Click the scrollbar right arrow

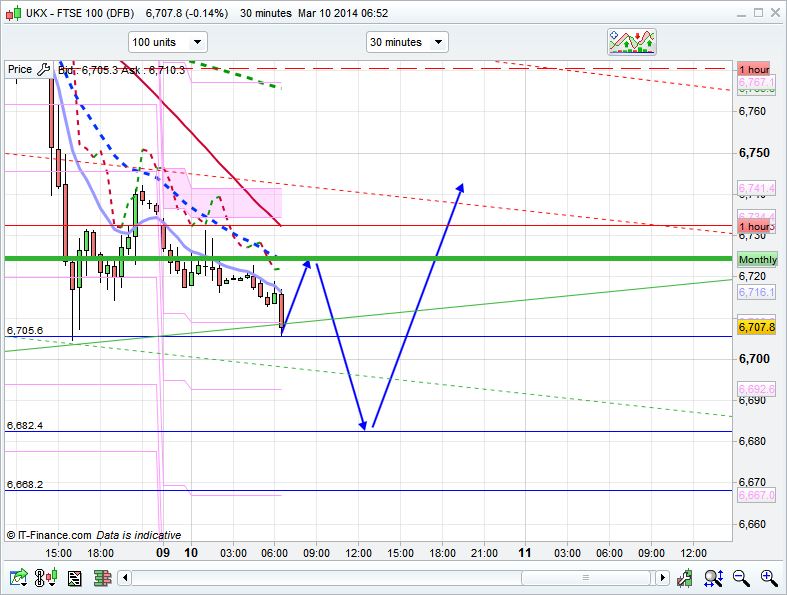click(x=661, y=577)
